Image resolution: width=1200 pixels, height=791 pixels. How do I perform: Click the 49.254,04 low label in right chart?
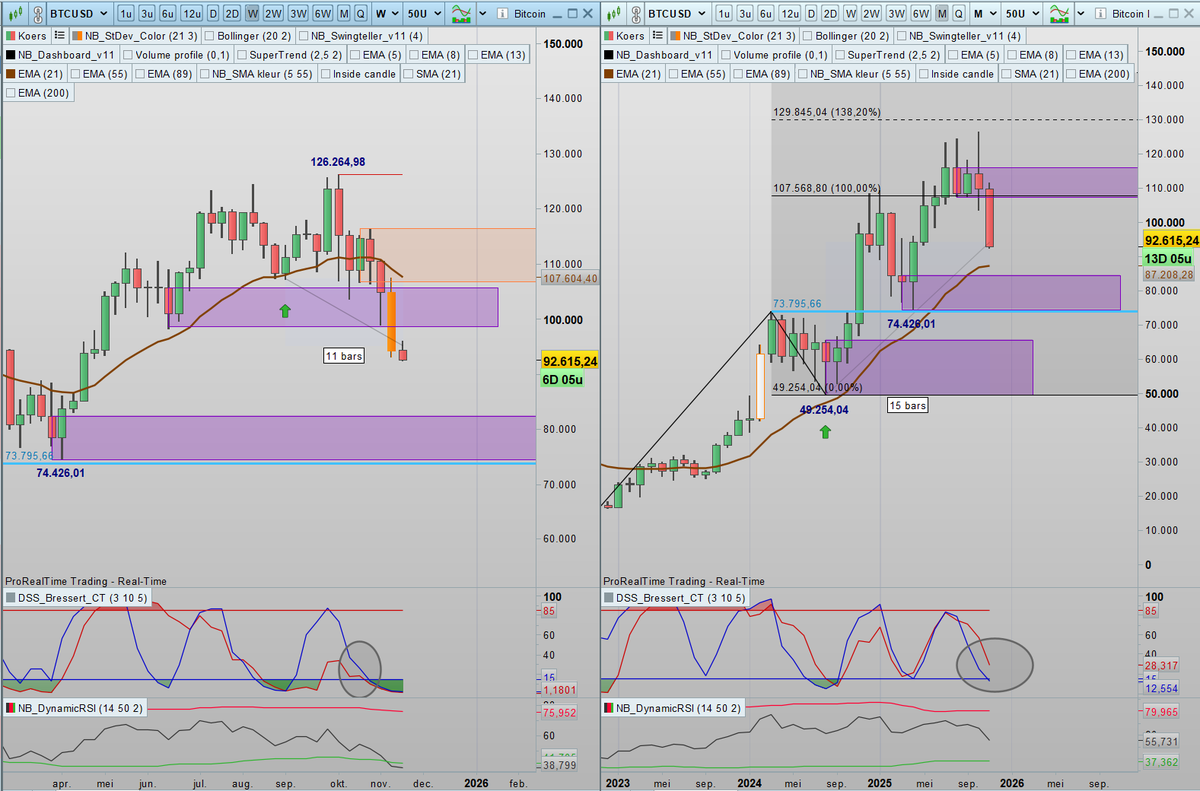(x=824, y=410)
